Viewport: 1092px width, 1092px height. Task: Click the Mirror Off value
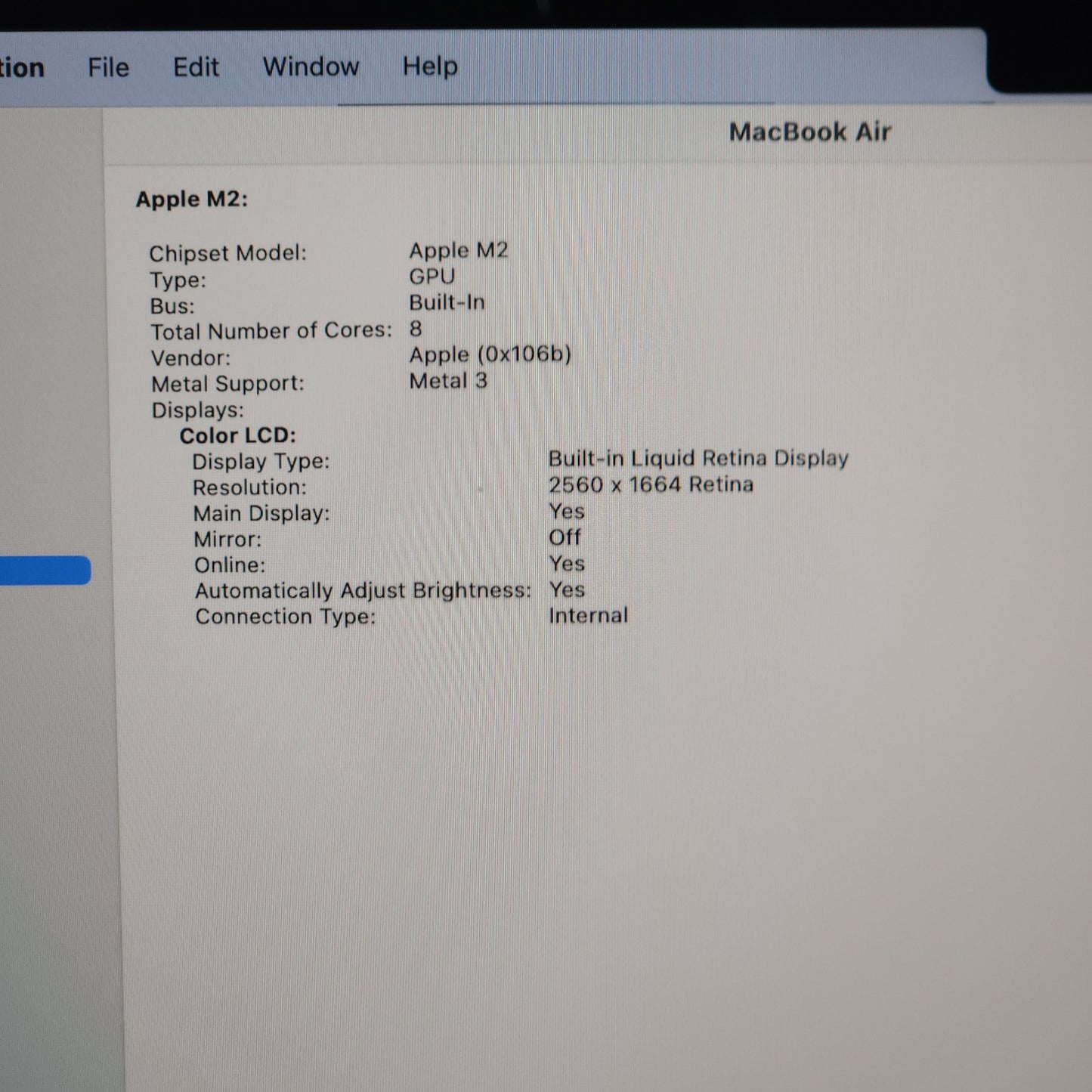565,537
